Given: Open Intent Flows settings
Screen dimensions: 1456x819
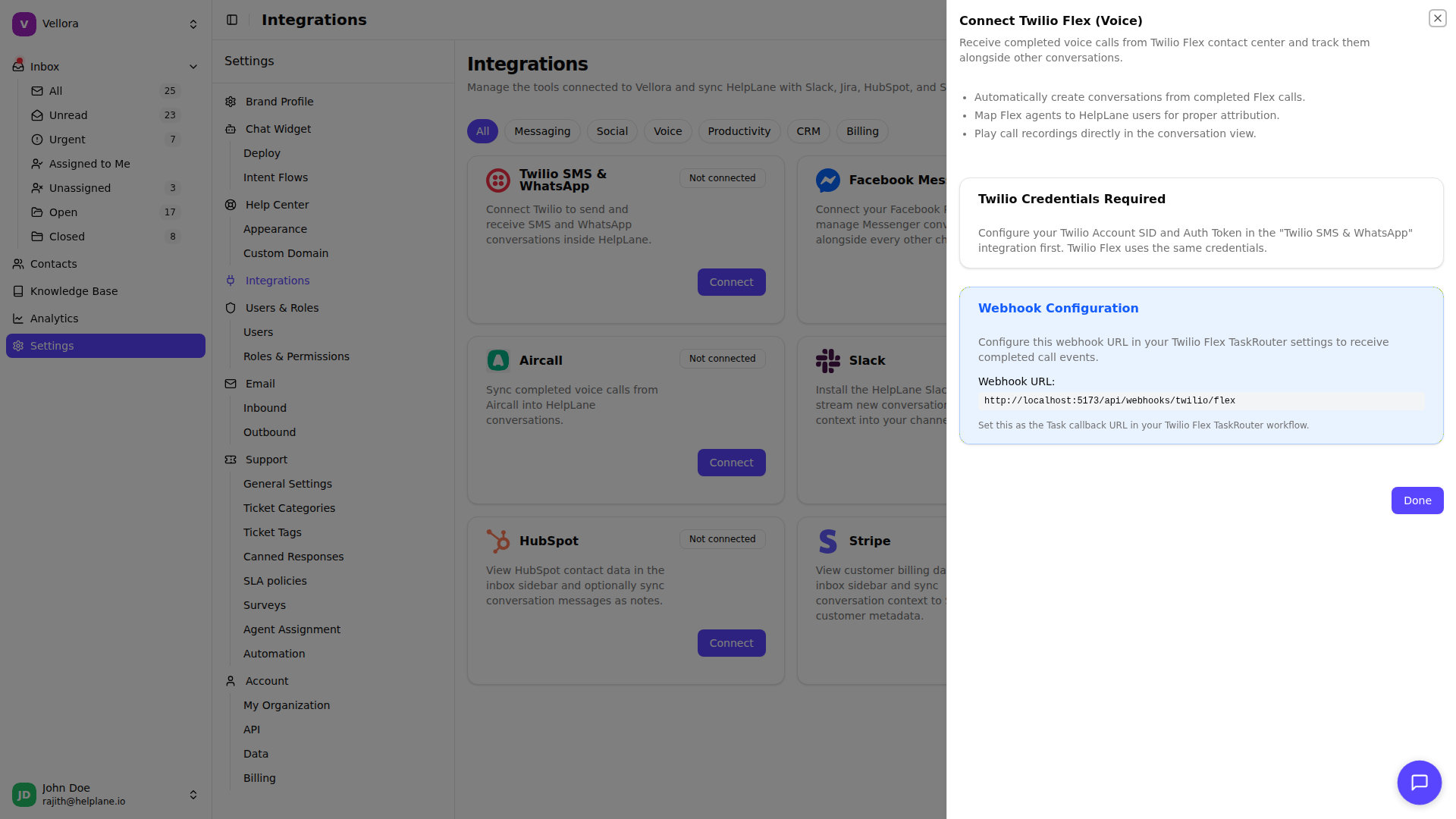Looking at the screenshot, I should coord(275,177).
